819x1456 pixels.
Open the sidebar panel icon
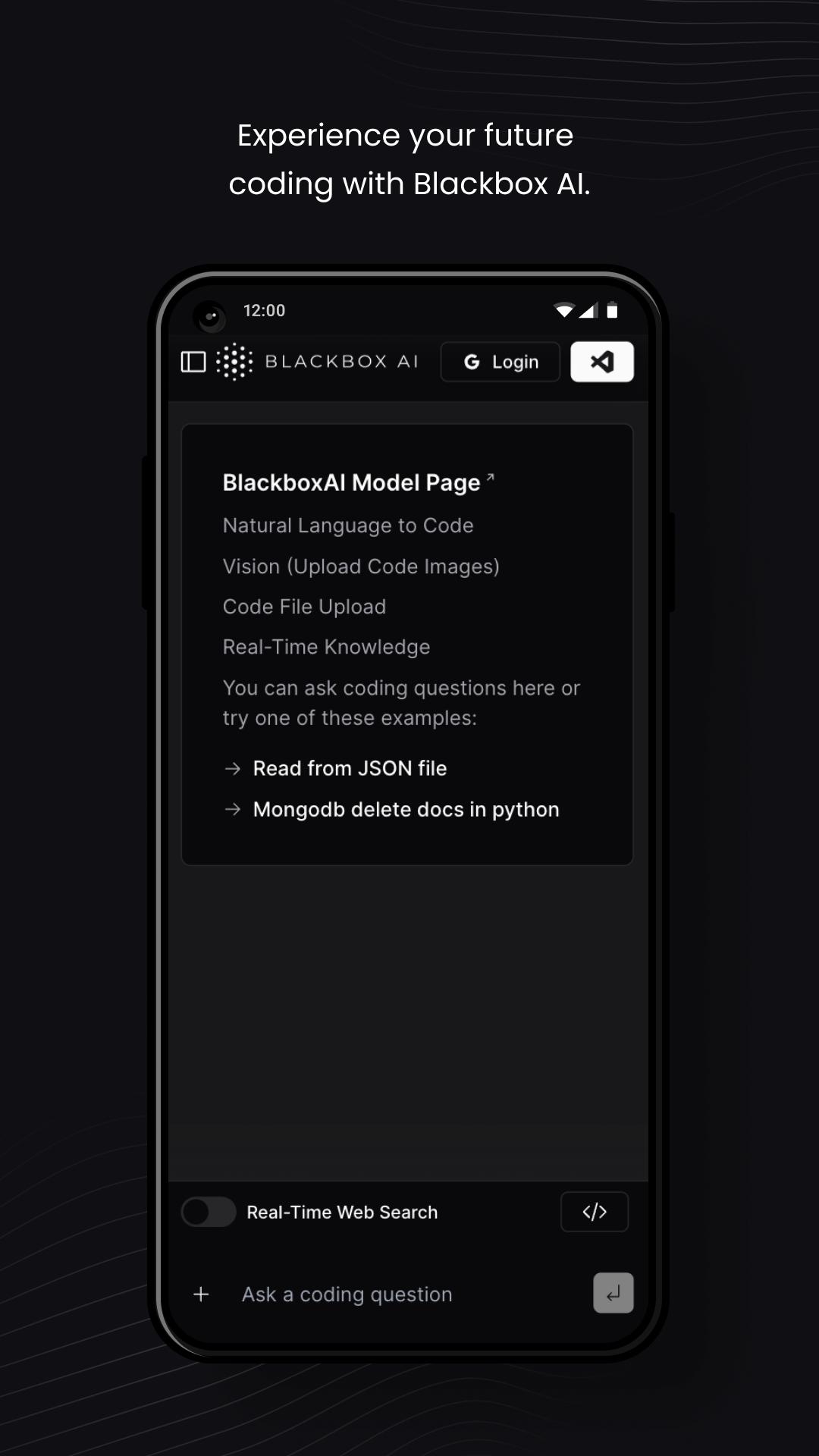pos(195,362)
